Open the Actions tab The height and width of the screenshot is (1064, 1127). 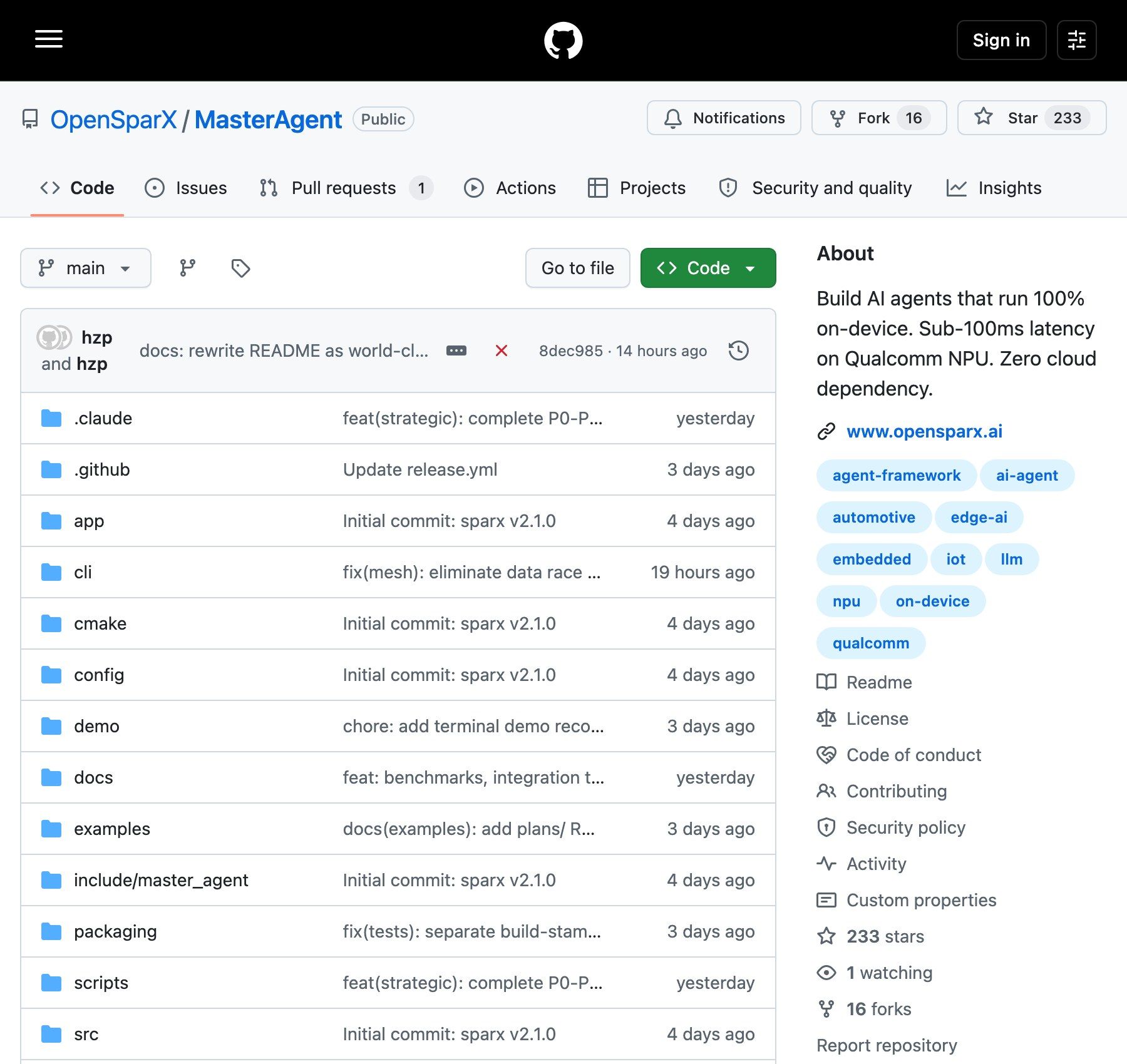tap(510, 188)
